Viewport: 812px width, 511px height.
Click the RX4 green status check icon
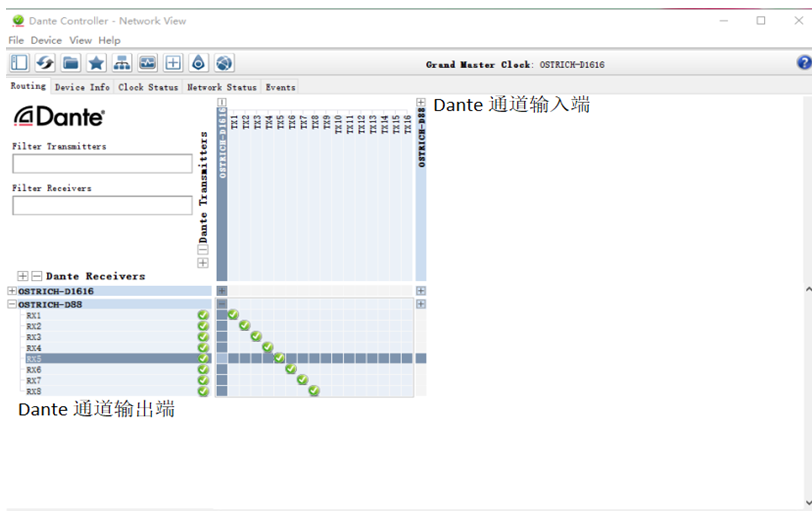tap(203, 348)
